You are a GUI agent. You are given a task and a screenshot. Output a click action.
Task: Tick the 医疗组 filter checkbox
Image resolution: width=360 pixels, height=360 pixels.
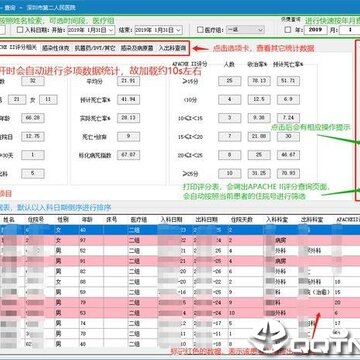point(200,30)
